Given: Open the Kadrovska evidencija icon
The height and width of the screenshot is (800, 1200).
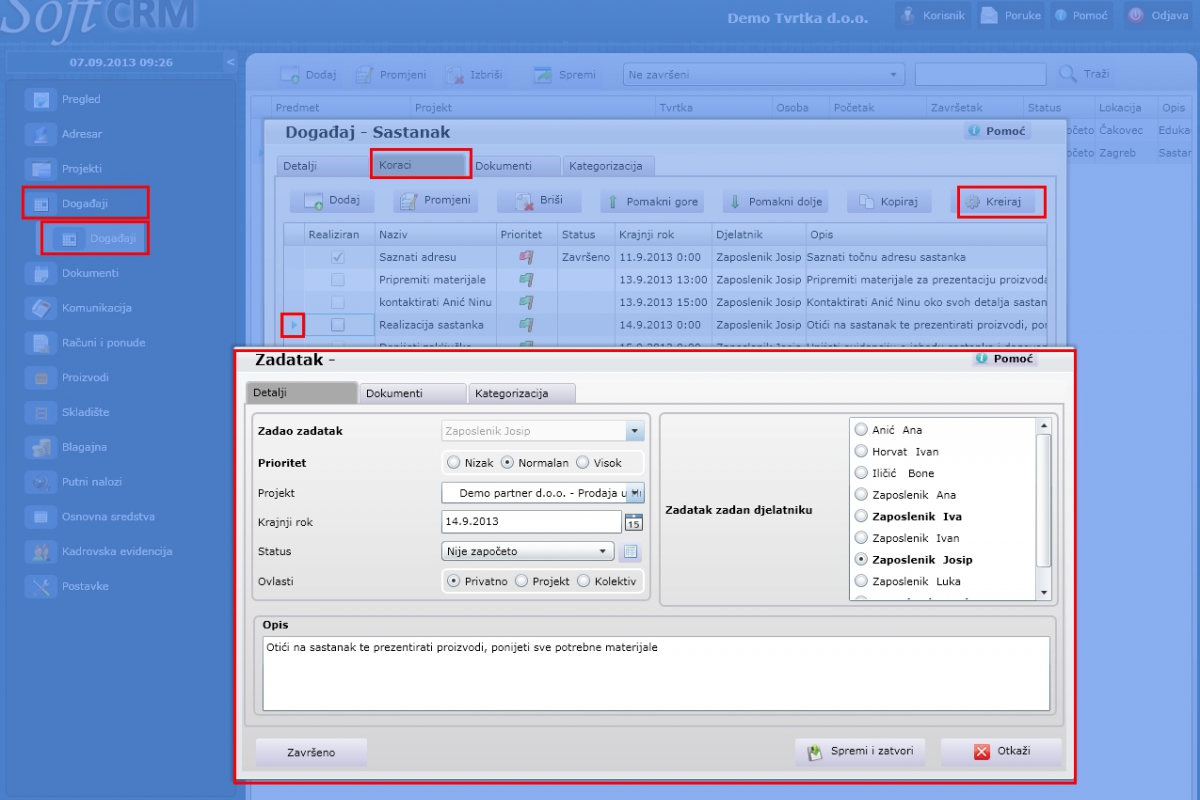Looking at the screenshot, I should pos(41,551).
